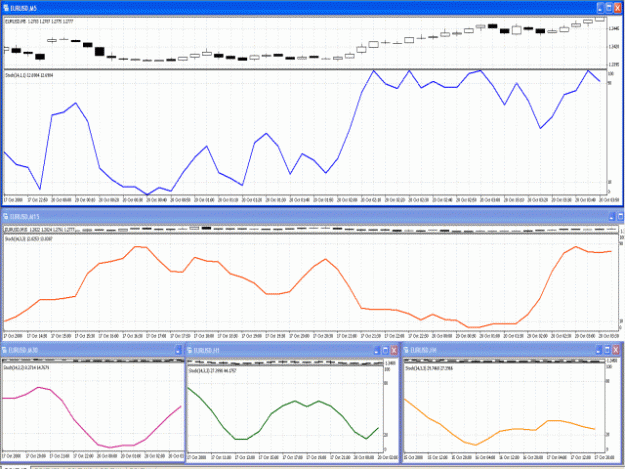Click the EURUSD,M15 price info label

click(x=40, y=230)
